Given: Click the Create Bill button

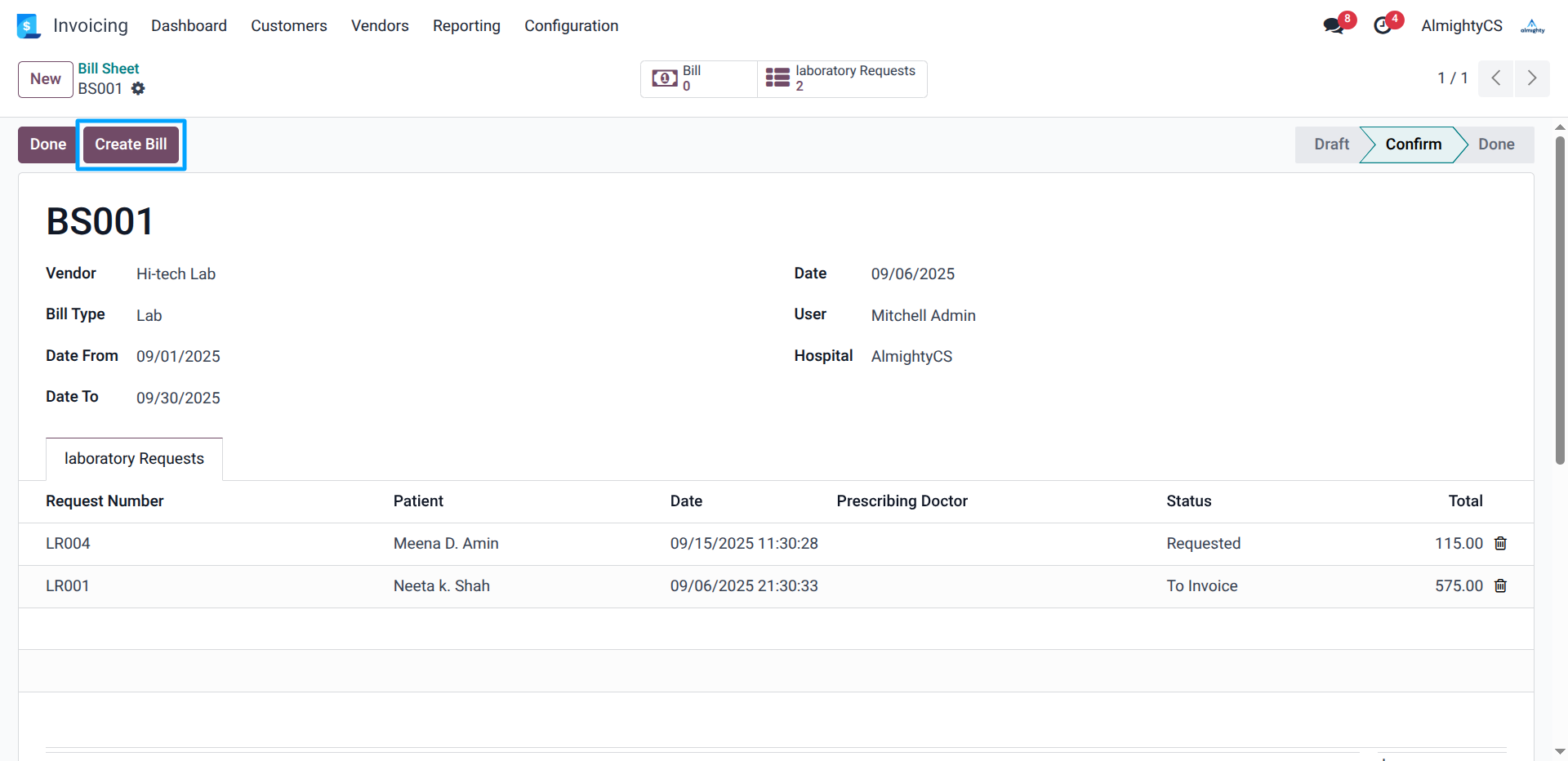Looking at the screenshot, I should (x=131, y=145).
